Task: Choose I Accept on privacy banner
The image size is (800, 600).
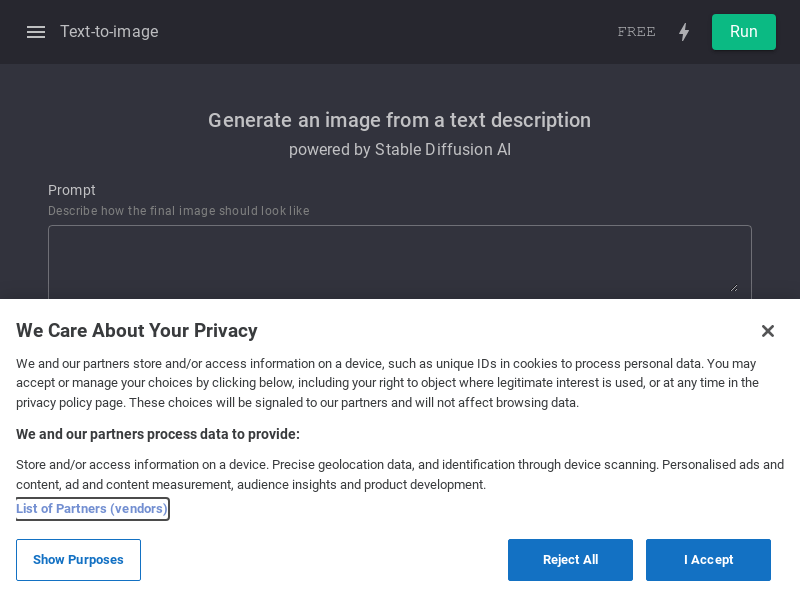Action: tap(708, 560)
